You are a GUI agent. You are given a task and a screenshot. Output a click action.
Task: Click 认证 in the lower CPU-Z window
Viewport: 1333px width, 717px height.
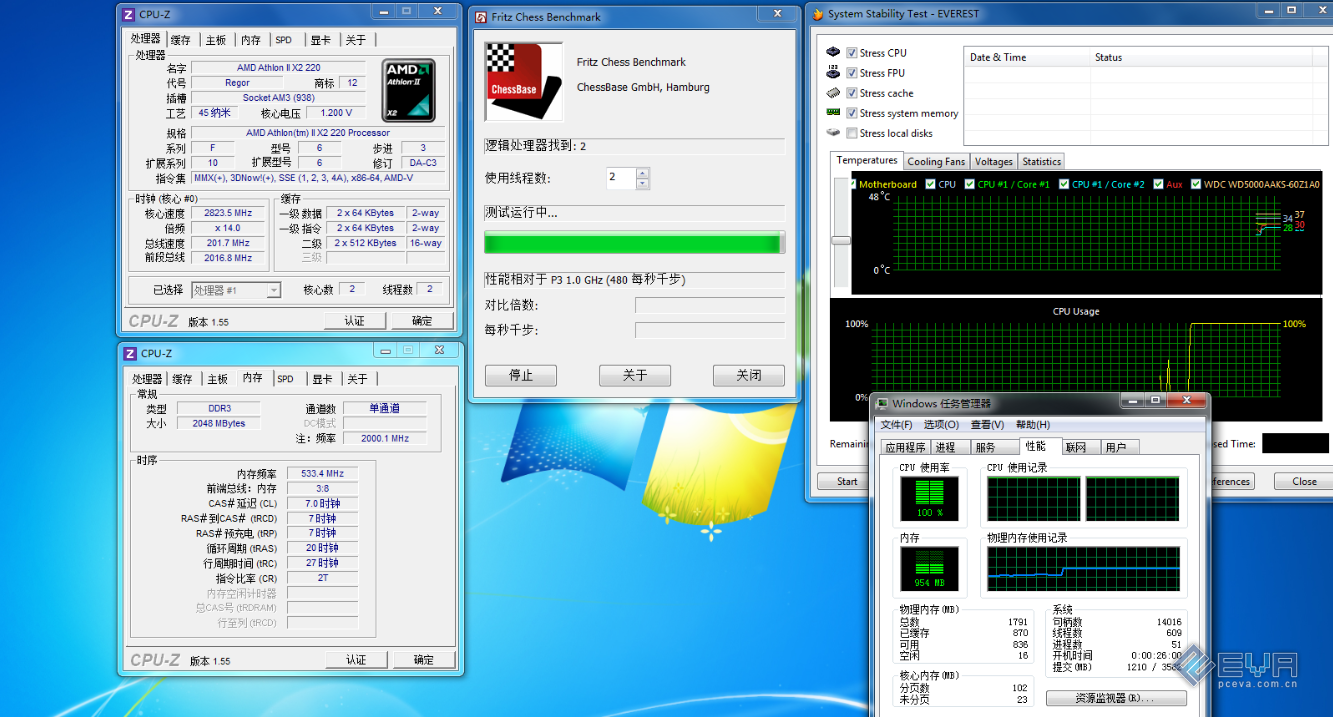[356, 660]
